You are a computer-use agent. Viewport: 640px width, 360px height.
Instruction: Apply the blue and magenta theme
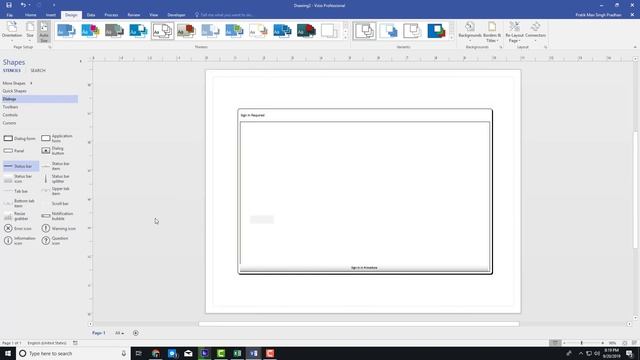90,31
